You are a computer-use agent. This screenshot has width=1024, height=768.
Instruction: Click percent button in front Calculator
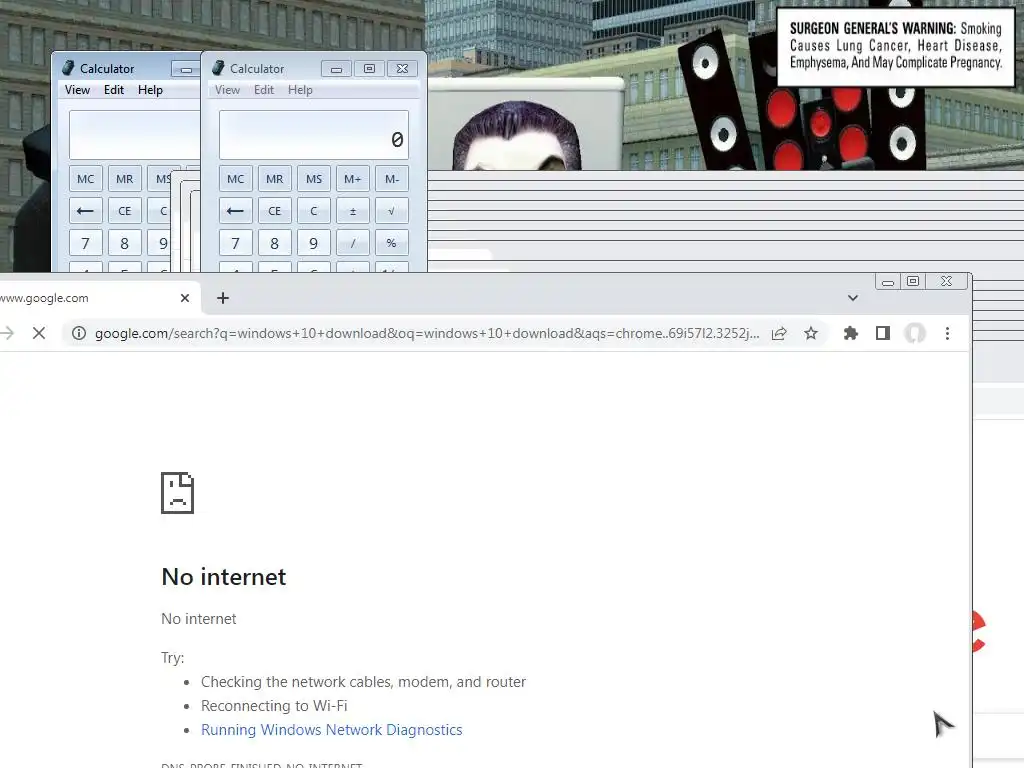[x=392, y=243]
